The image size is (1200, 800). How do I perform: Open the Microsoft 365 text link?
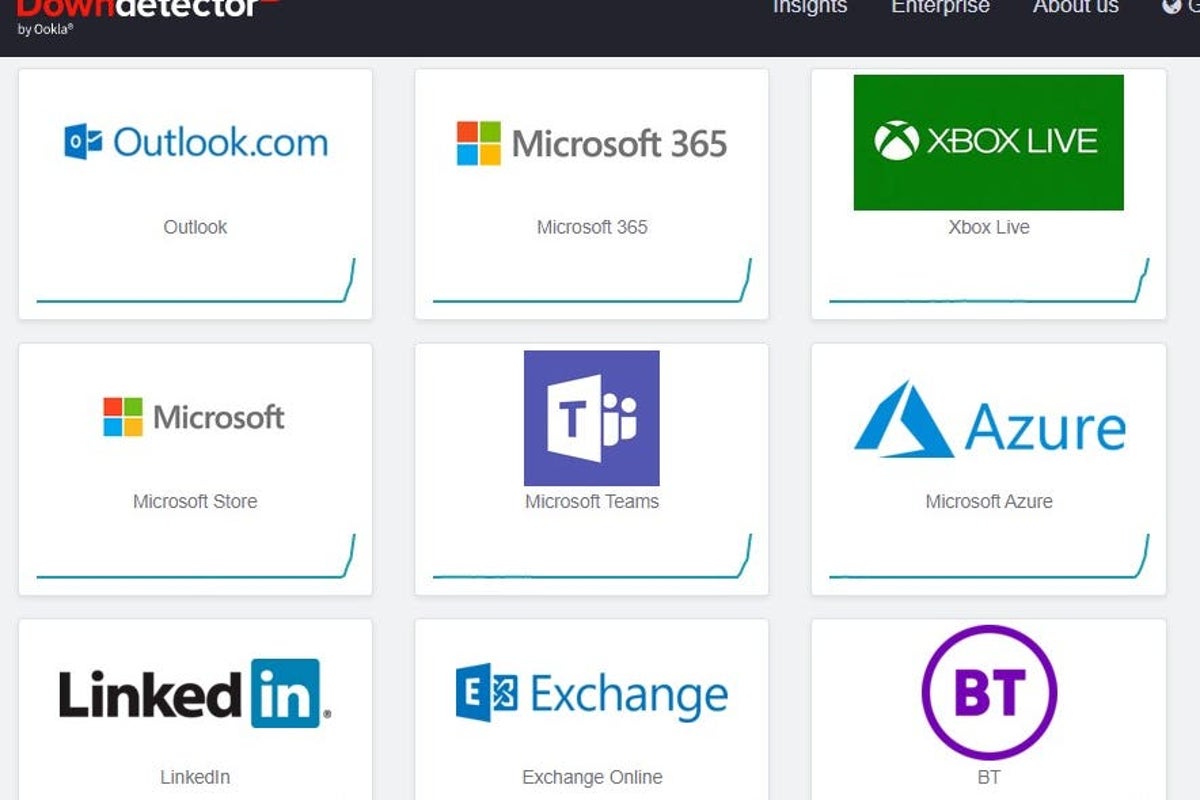tap(592, 227)
